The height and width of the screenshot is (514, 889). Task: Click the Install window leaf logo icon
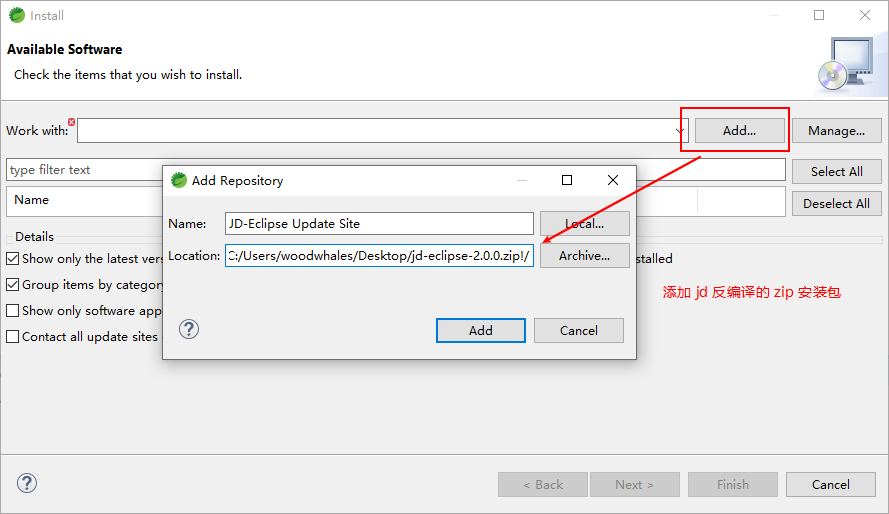(17, 15)
